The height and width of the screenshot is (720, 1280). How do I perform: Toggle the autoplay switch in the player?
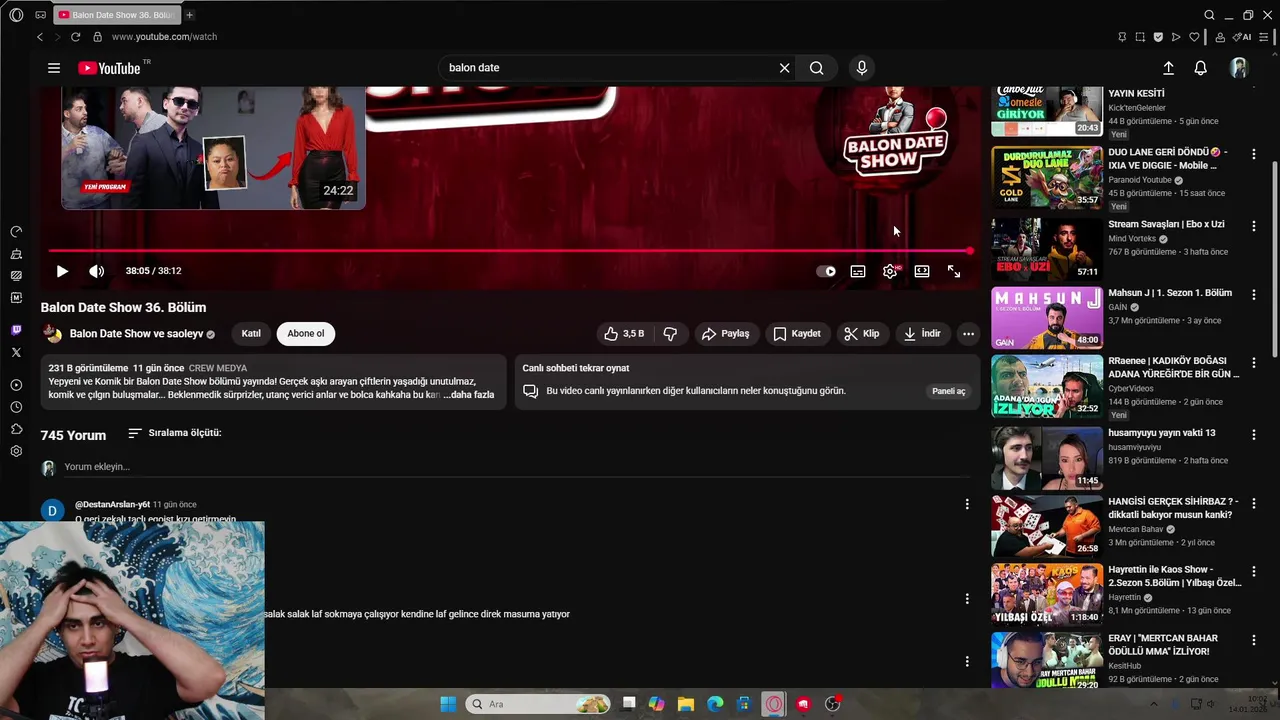pos(826,271)
